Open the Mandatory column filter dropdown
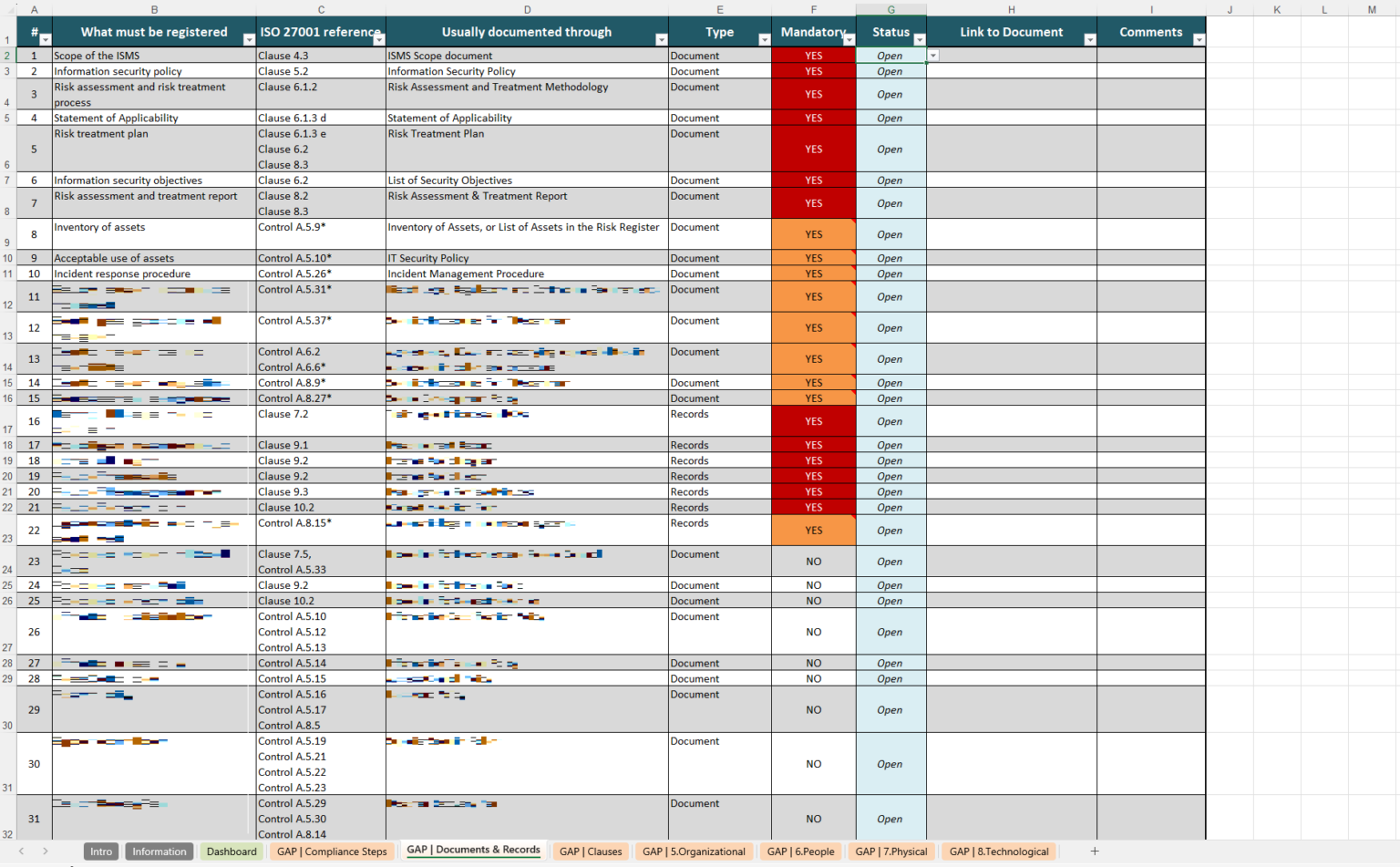The height and width of the screenshot is (867, 1400). (x=848, y=40)
